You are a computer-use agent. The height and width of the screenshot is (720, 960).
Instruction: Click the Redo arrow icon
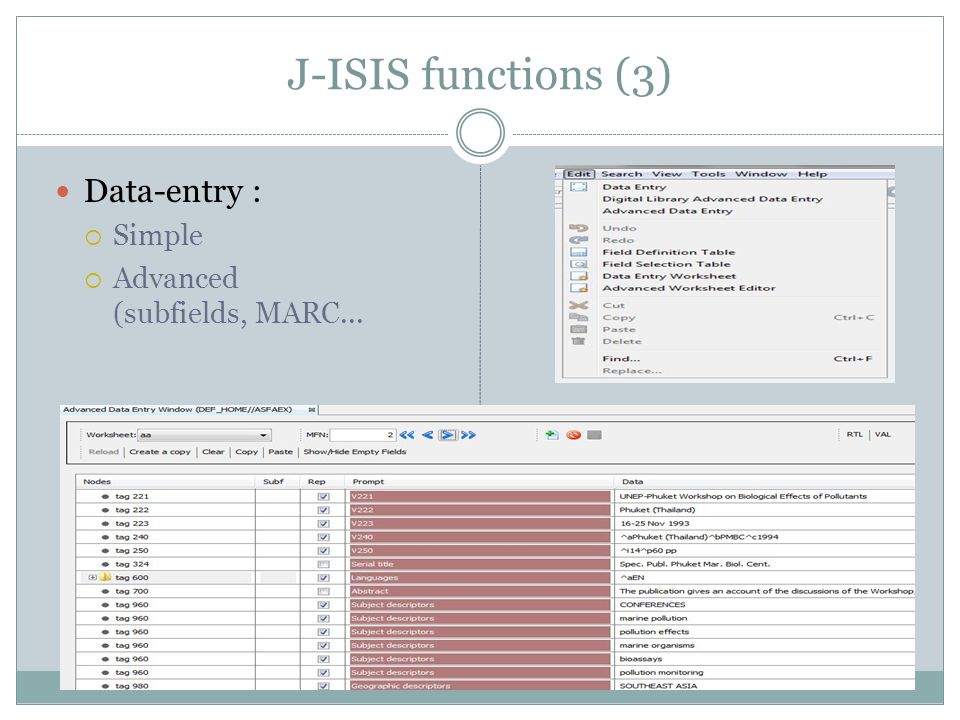pos(579,240)
